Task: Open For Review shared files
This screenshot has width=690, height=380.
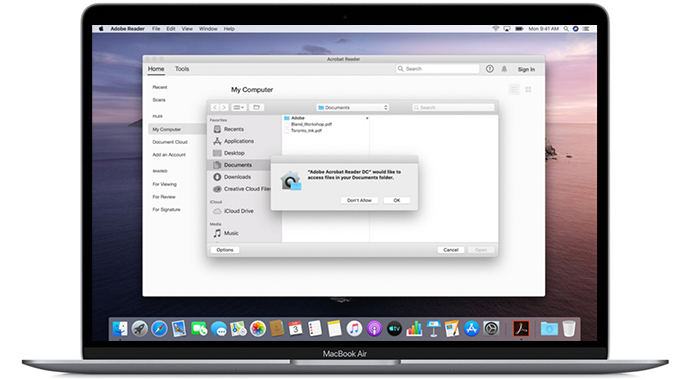Action: click(x=164, y=197)
